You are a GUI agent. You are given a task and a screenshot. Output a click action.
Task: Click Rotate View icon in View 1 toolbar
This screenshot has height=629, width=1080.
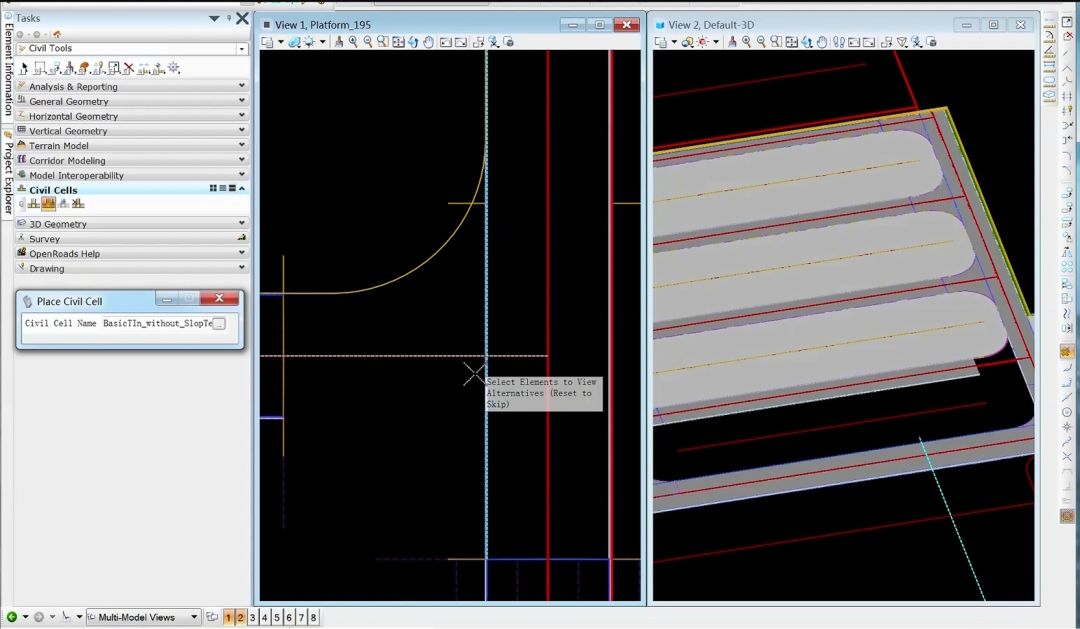point(413,42)
